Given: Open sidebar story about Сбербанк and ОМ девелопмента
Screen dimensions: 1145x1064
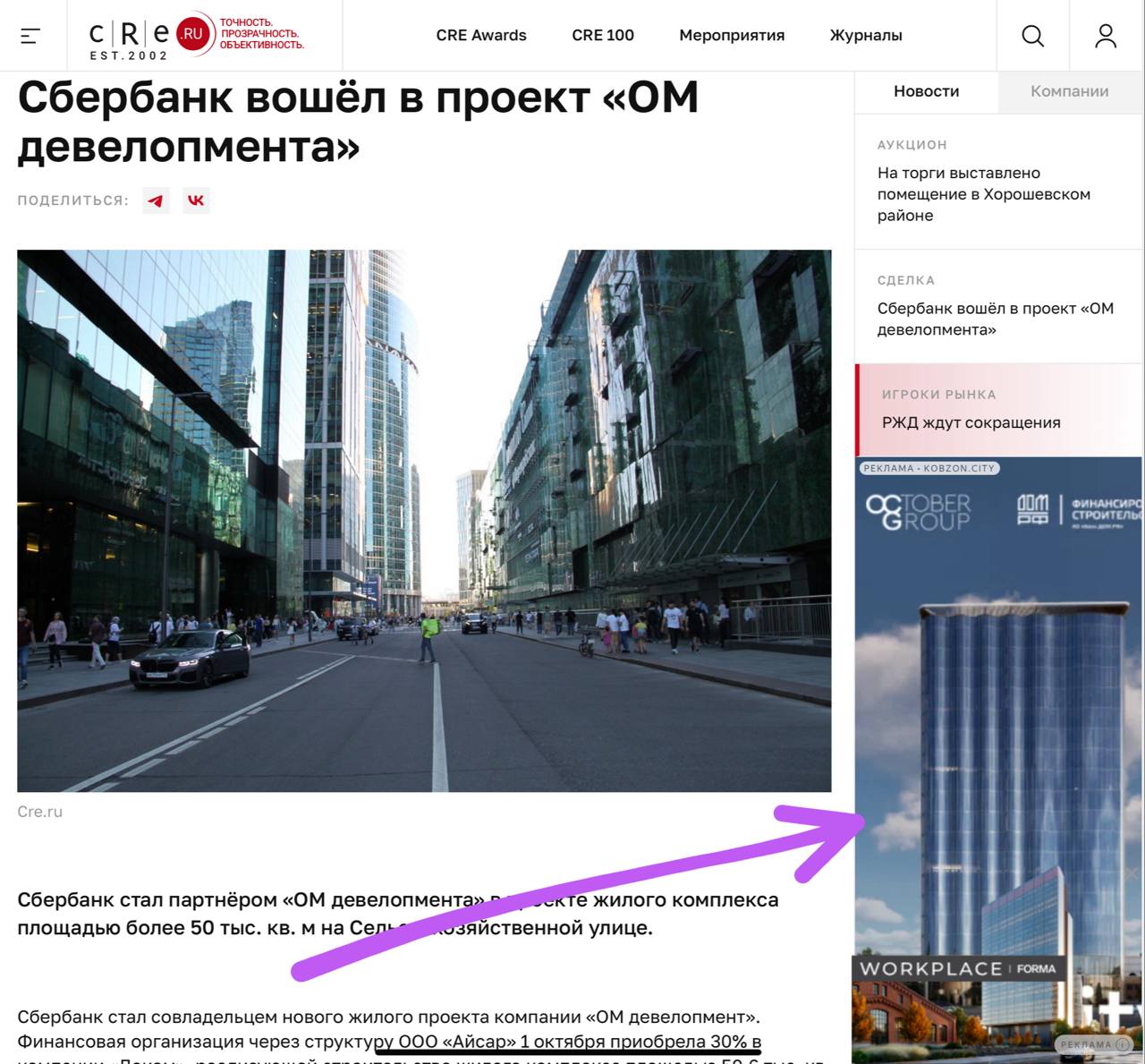Looking at the screenshot, I should pos(995,319).
